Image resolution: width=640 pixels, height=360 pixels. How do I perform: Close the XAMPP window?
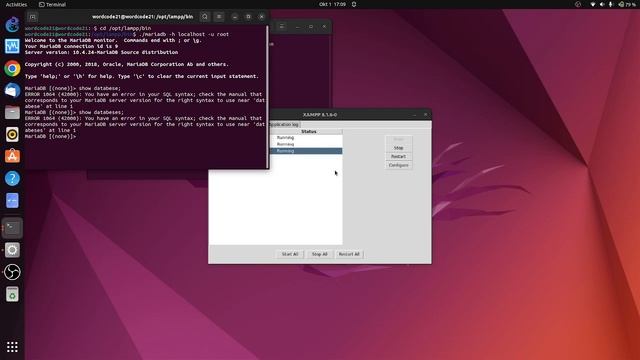pyautogui.click(x=425, y=115)
